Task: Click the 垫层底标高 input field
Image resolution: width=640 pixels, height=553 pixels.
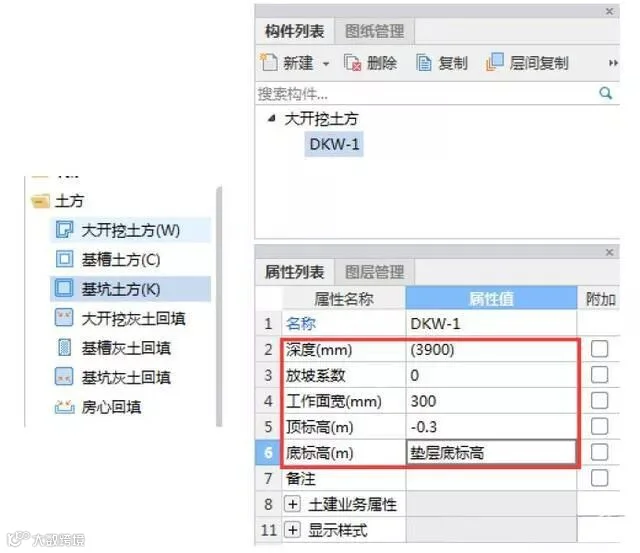Action: (491, 452)
